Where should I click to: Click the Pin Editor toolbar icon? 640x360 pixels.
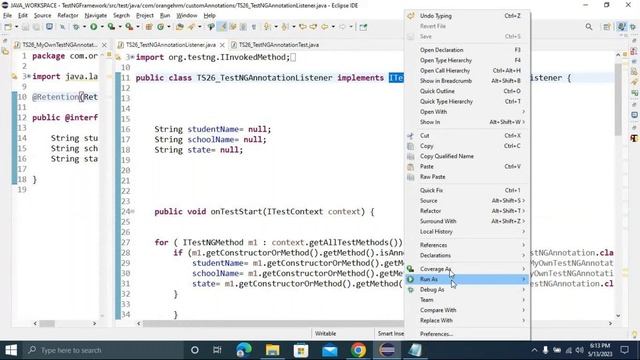363,27
